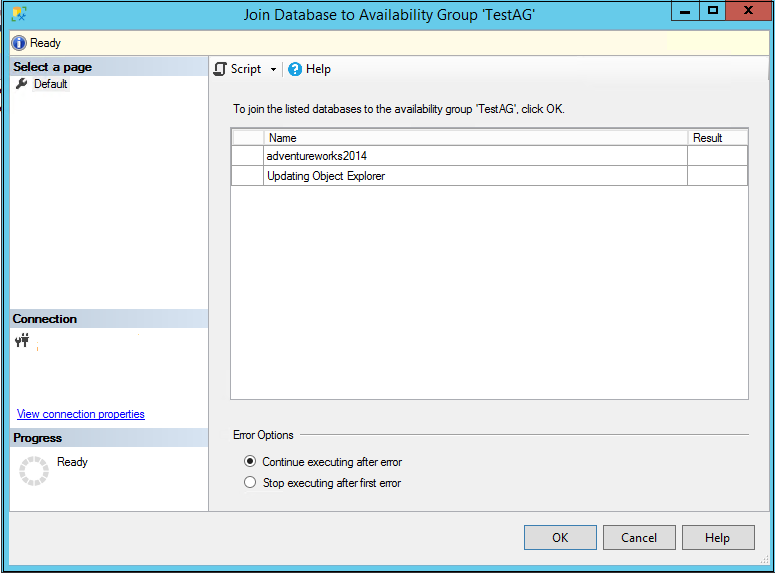Click the progress spinner icon
Image resolution: width=775 pixels, height=573 pixels.
click(x=34, y=471)
